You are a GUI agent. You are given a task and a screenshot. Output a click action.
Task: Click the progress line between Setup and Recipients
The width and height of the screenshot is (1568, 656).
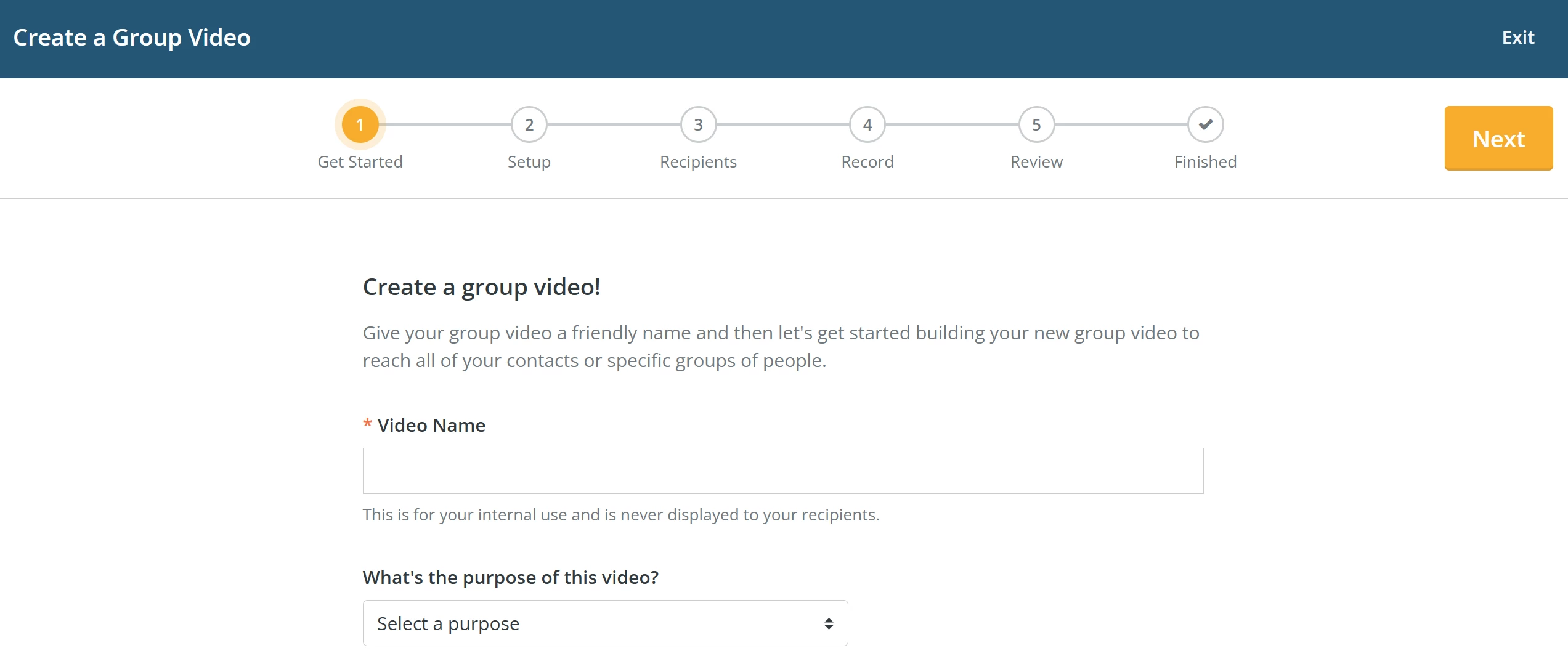(613, 124)
